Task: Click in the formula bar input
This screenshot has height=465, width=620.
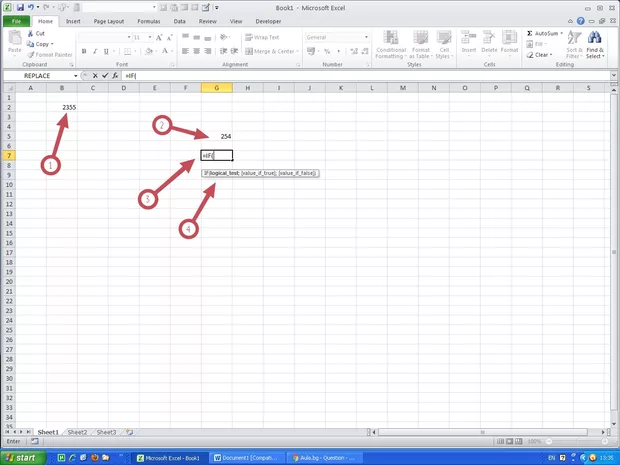Action: 367,76
